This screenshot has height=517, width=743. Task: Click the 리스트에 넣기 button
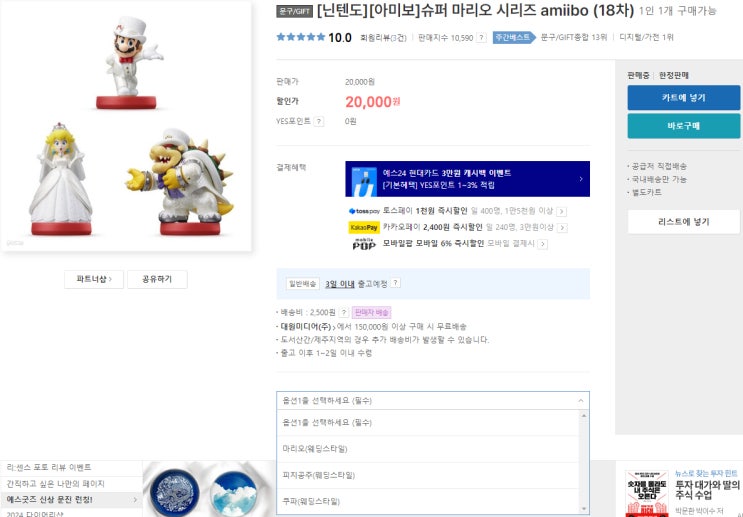(x=683, y=222)
